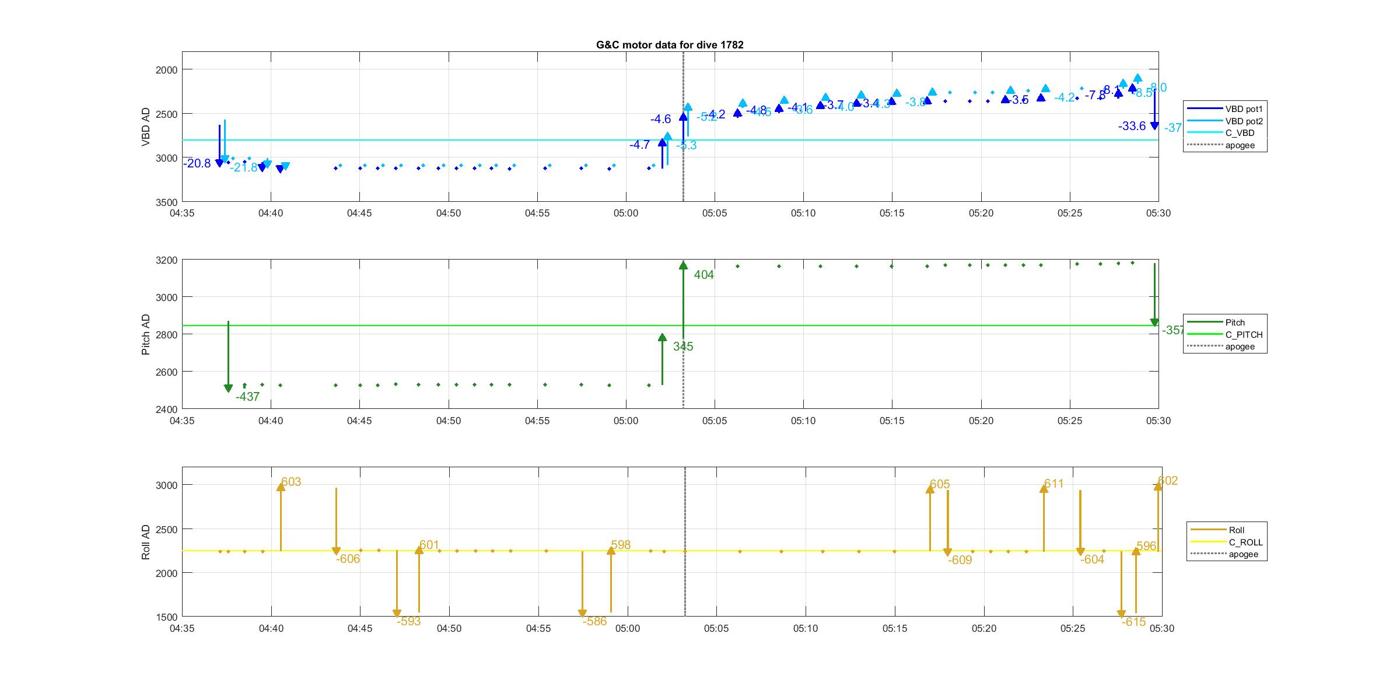Click the "-586" roll move label
This screenshot has height=693, width=1400.
(x=594, y=621)
